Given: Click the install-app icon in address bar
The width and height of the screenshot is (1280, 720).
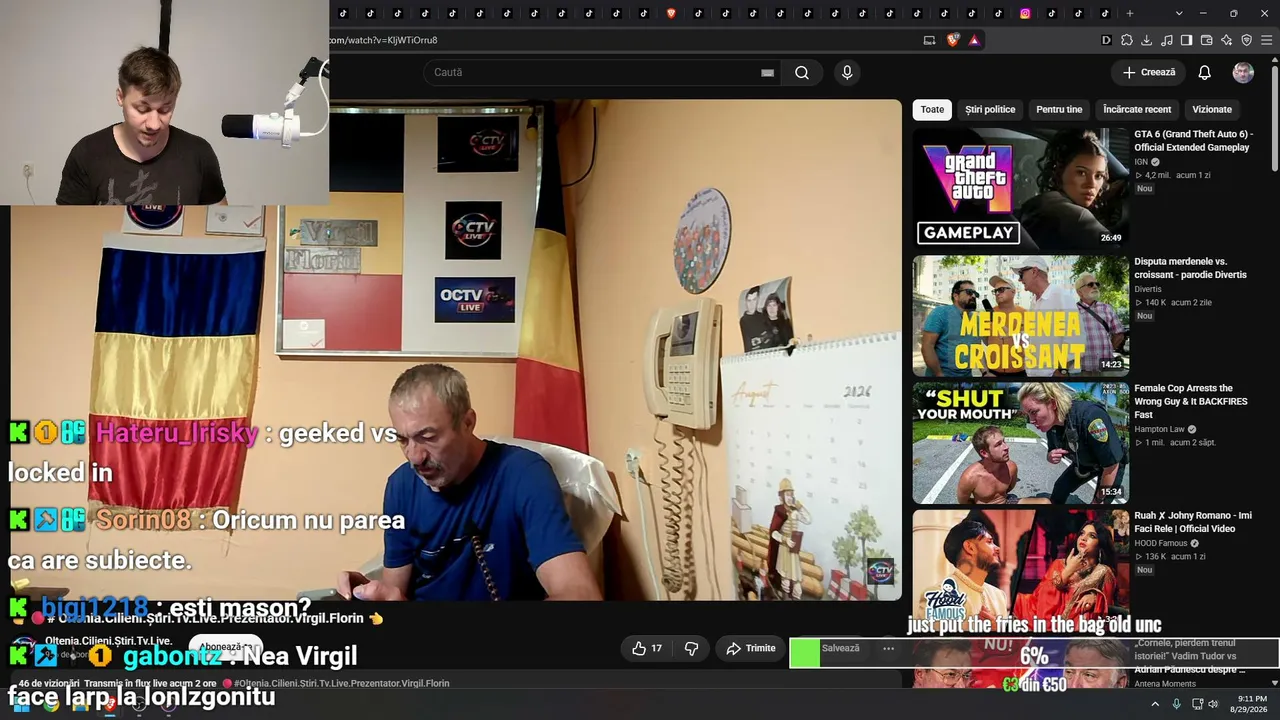Looking at the screenshot, I should [929, 40].
